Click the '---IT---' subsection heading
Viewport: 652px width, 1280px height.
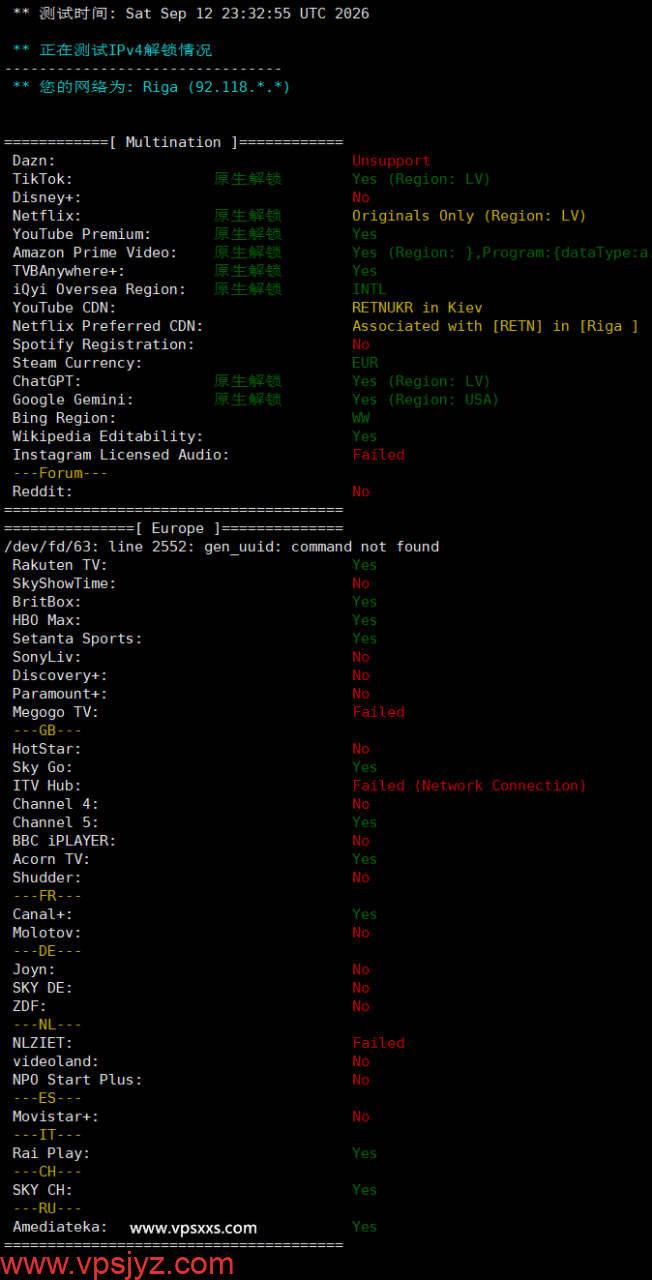[x=47, y=1135]
